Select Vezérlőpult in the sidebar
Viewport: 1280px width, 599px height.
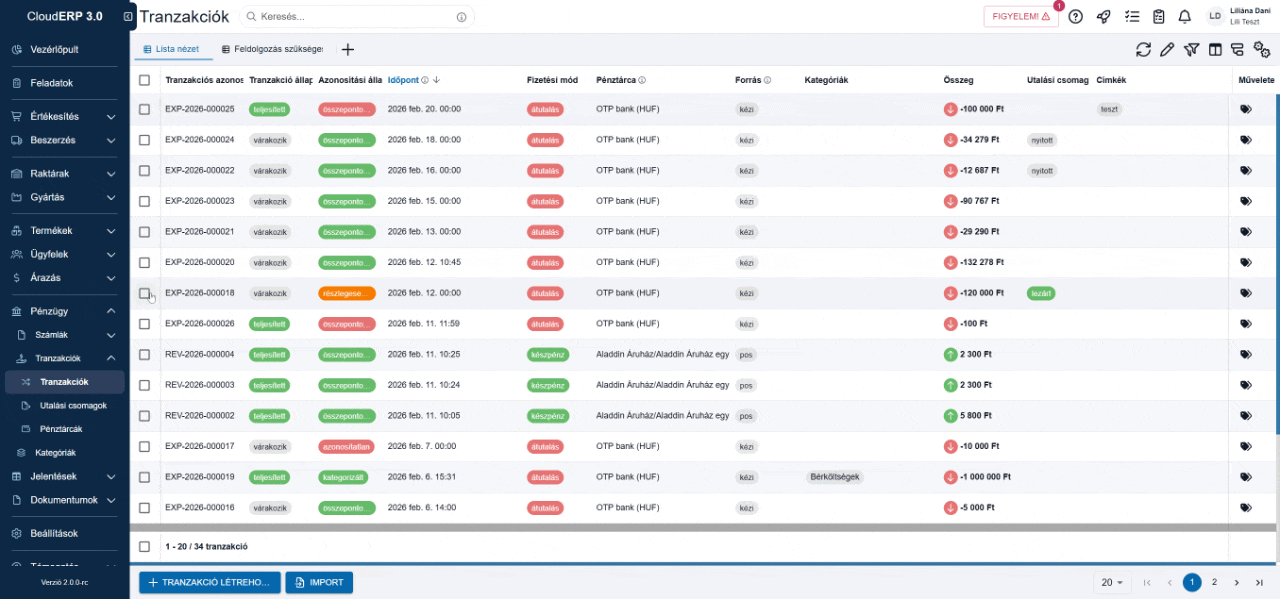55,49
